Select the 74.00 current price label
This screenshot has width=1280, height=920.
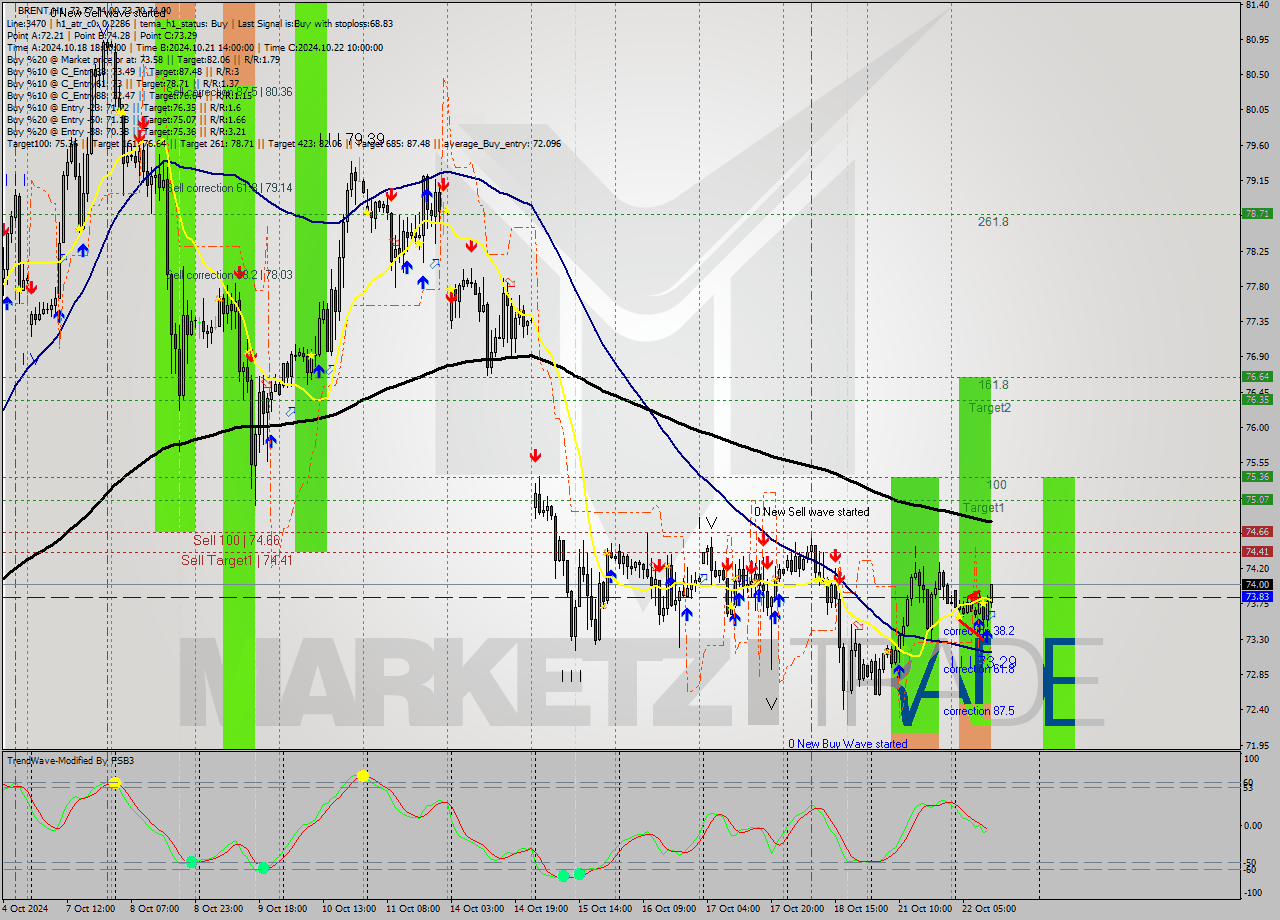(1257, 585)
